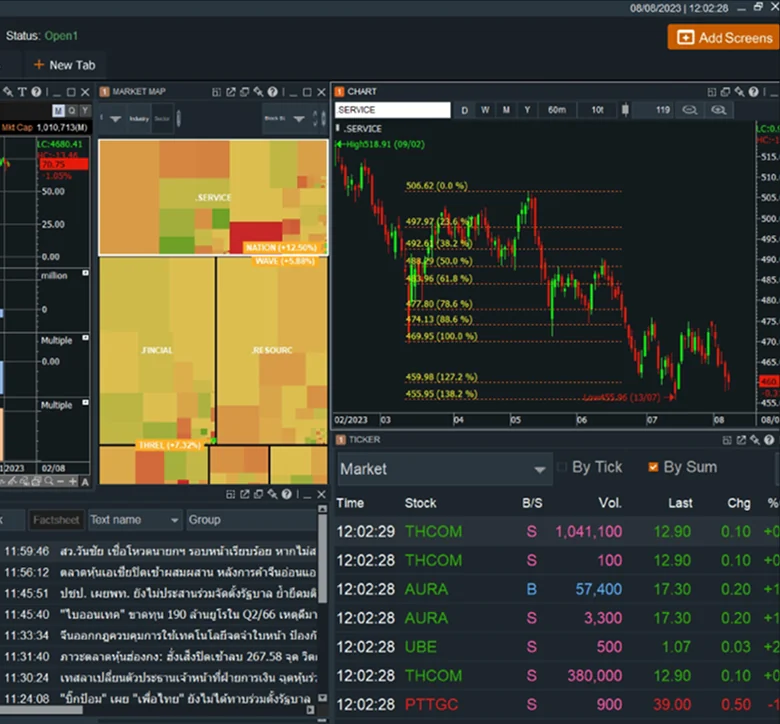Duplicate the Market Map panel
The image size is (780, 724).
click(244, 92)
